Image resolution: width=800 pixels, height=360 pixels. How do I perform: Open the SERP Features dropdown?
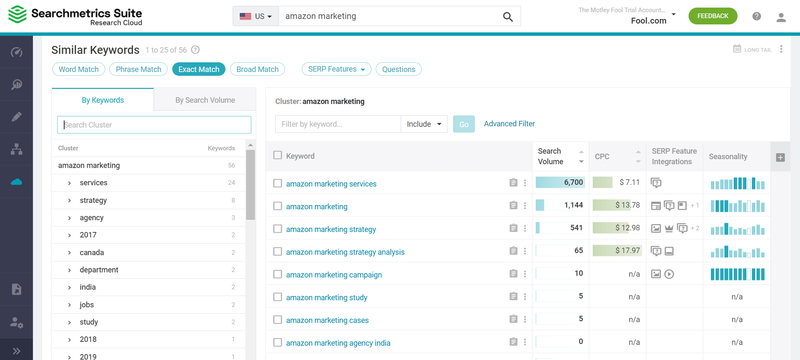point(337,69)
